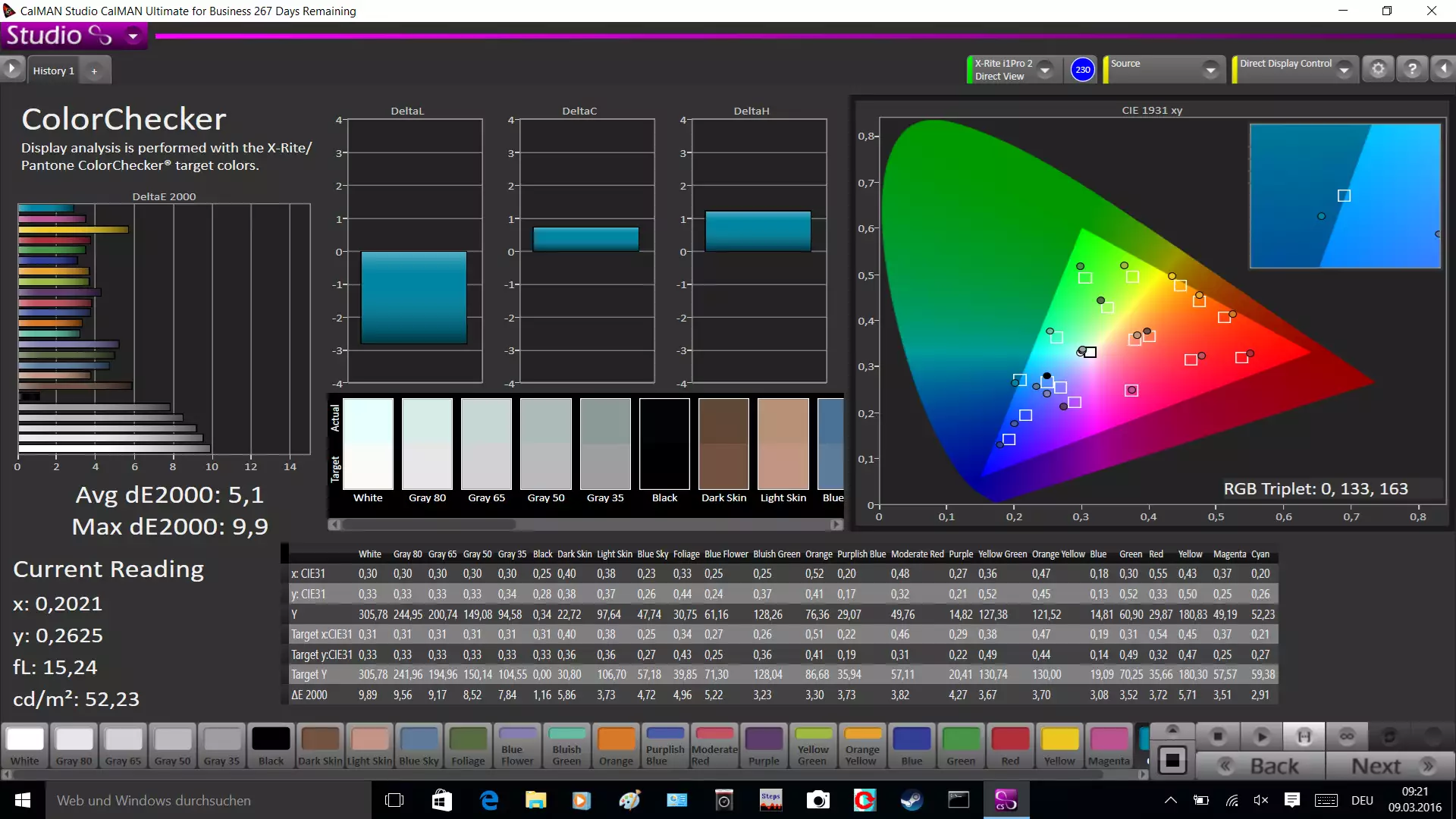Screen dimensions: 1456x819
Task: Open the Studio main menu dropdown
Action: tap(133, 36)
